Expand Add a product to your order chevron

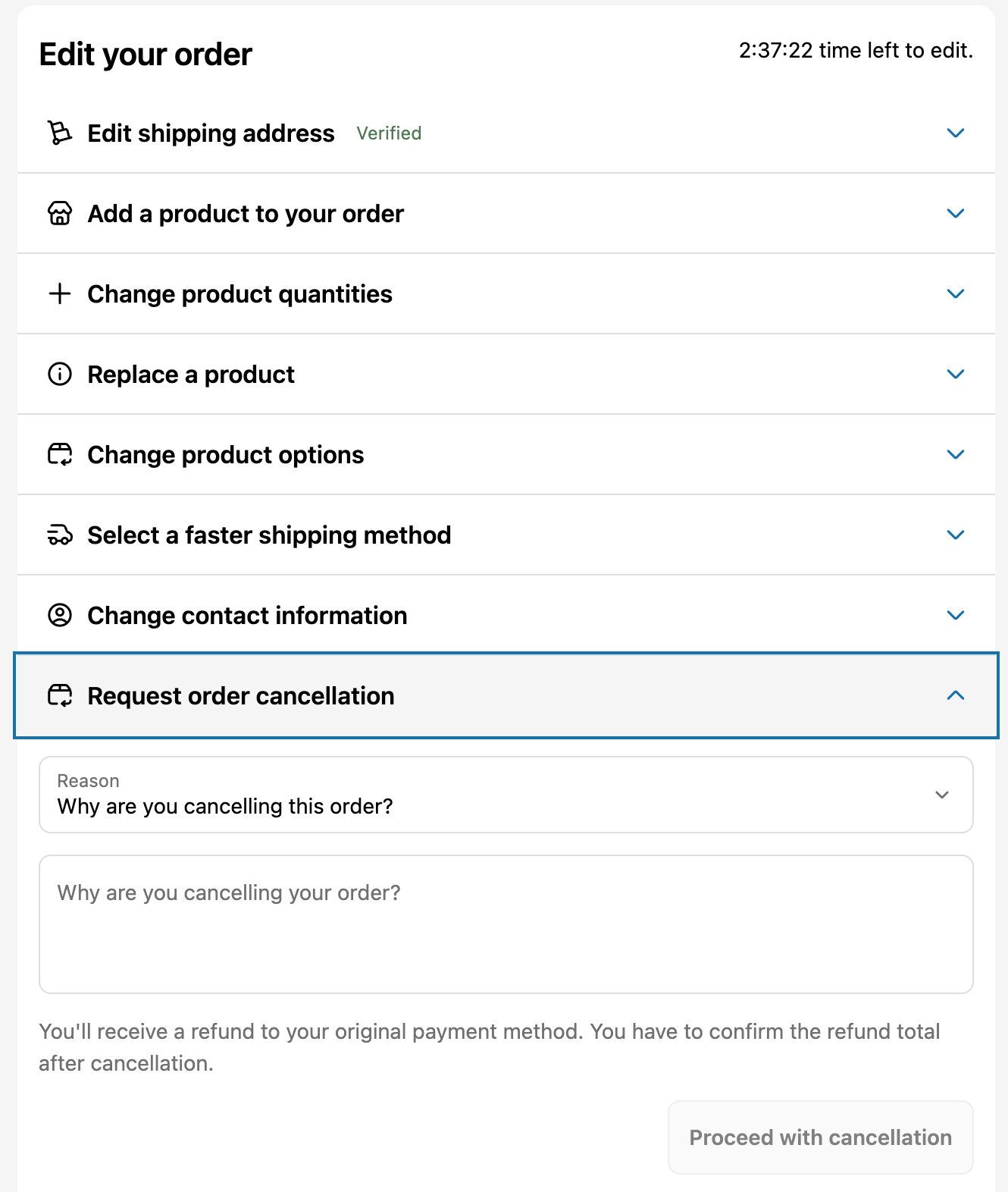click(x=956, y=213)
